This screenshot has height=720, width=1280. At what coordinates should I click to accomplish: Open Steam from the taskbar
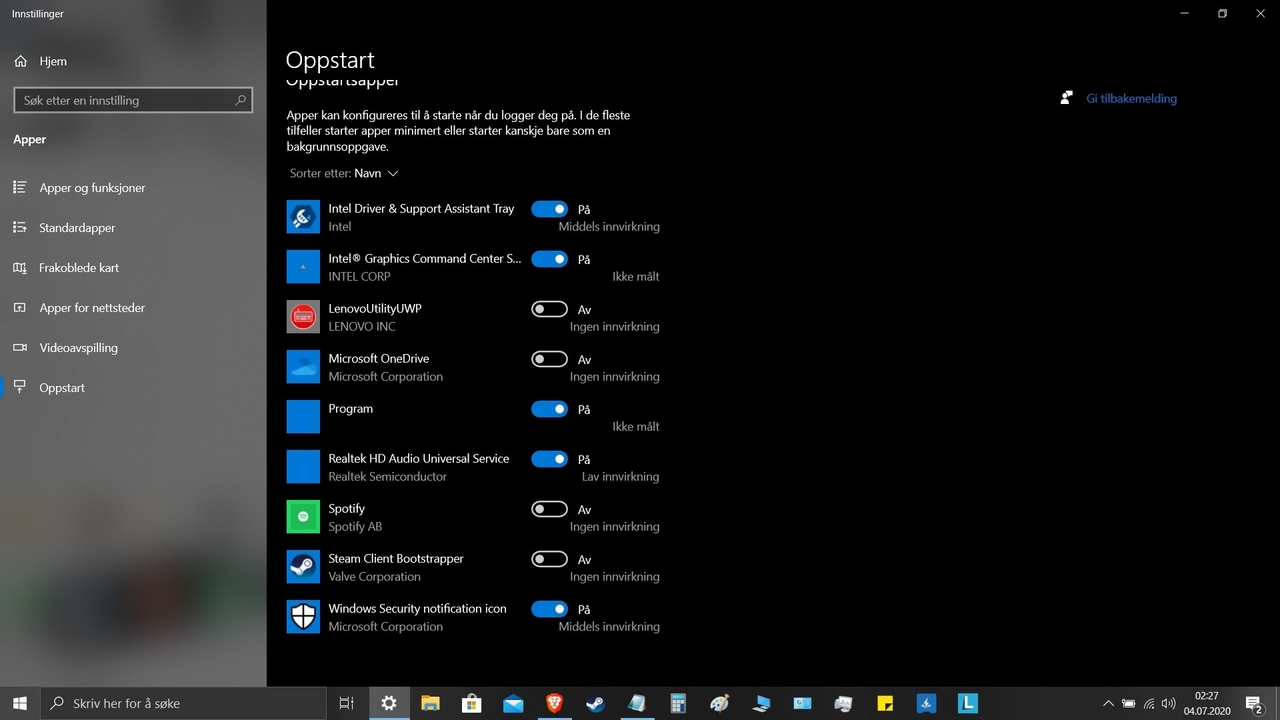click(x=595, y=703)
